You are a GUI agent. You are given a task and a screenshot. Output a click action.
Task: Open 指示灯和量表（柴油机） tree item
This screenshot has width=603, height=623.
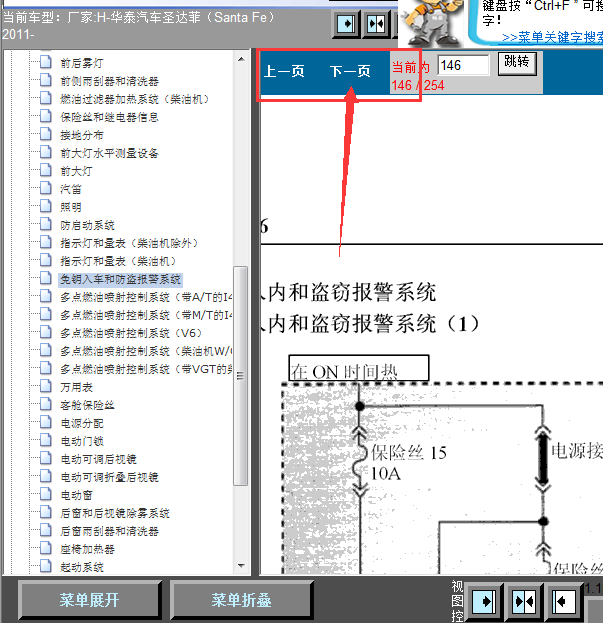coord(118,261)
